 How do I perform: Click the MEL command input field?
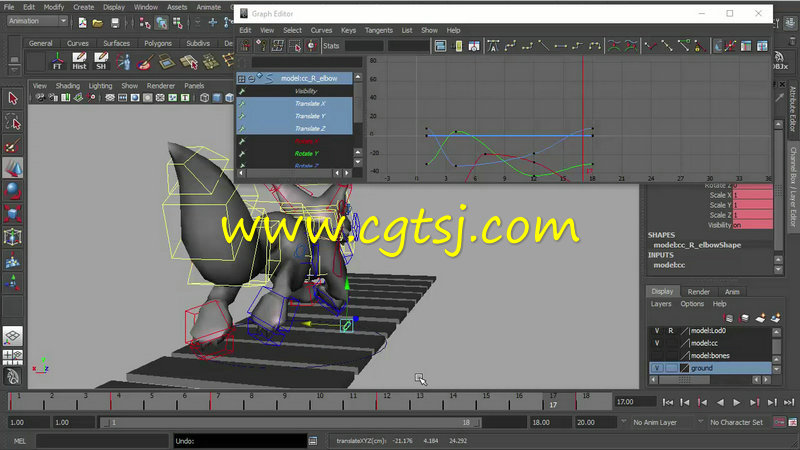tap(102, 441)
